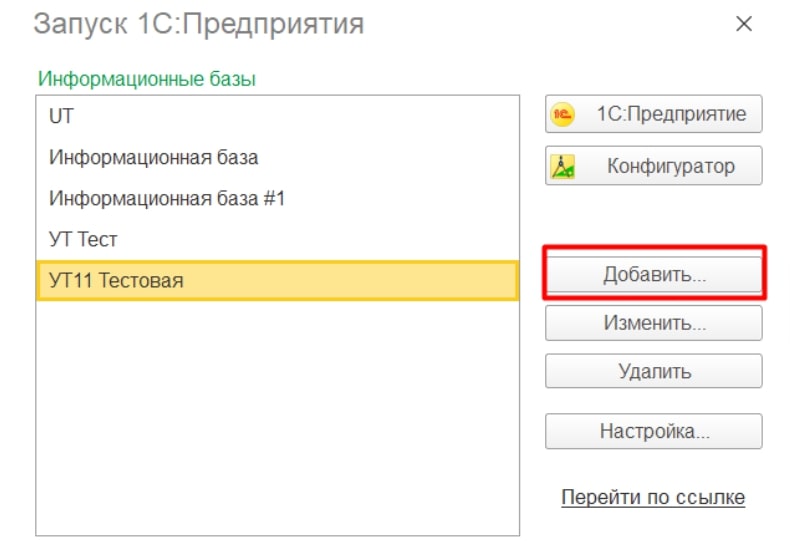Click the 1C yellow logo icon
The image size is (790, 541).
[562, 114]
